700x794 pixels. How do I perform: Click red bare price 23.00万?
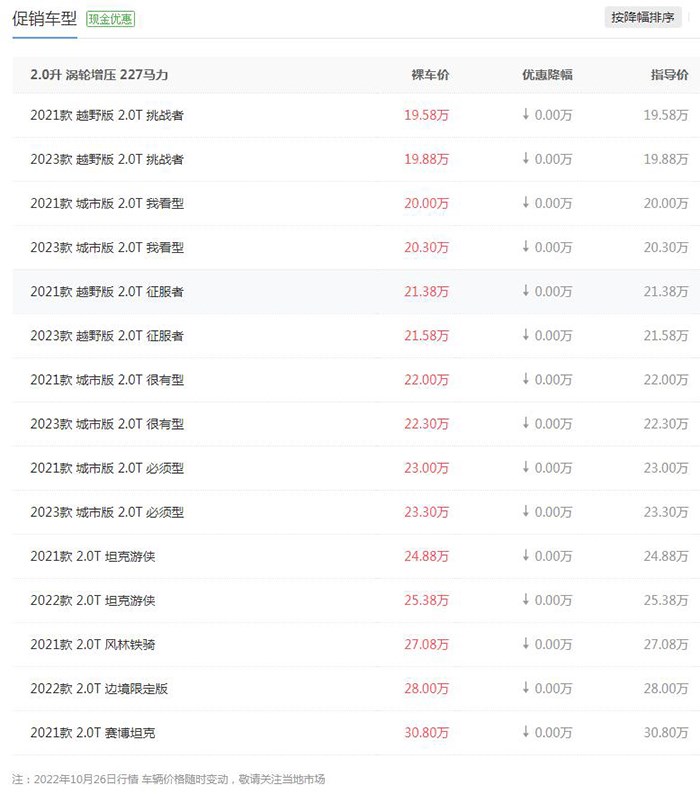coord(426,468)
